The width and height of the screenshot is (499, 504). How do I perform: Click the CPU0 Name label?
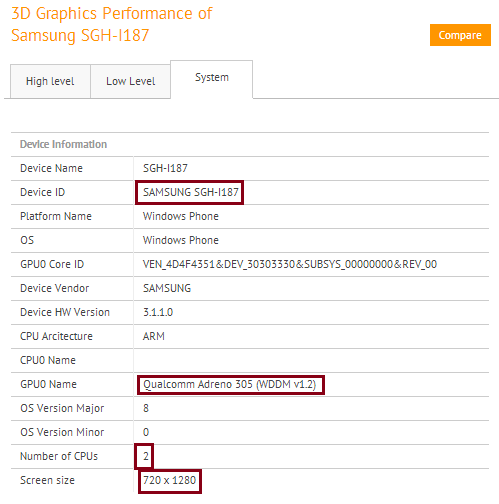click(x=48, y=360)
